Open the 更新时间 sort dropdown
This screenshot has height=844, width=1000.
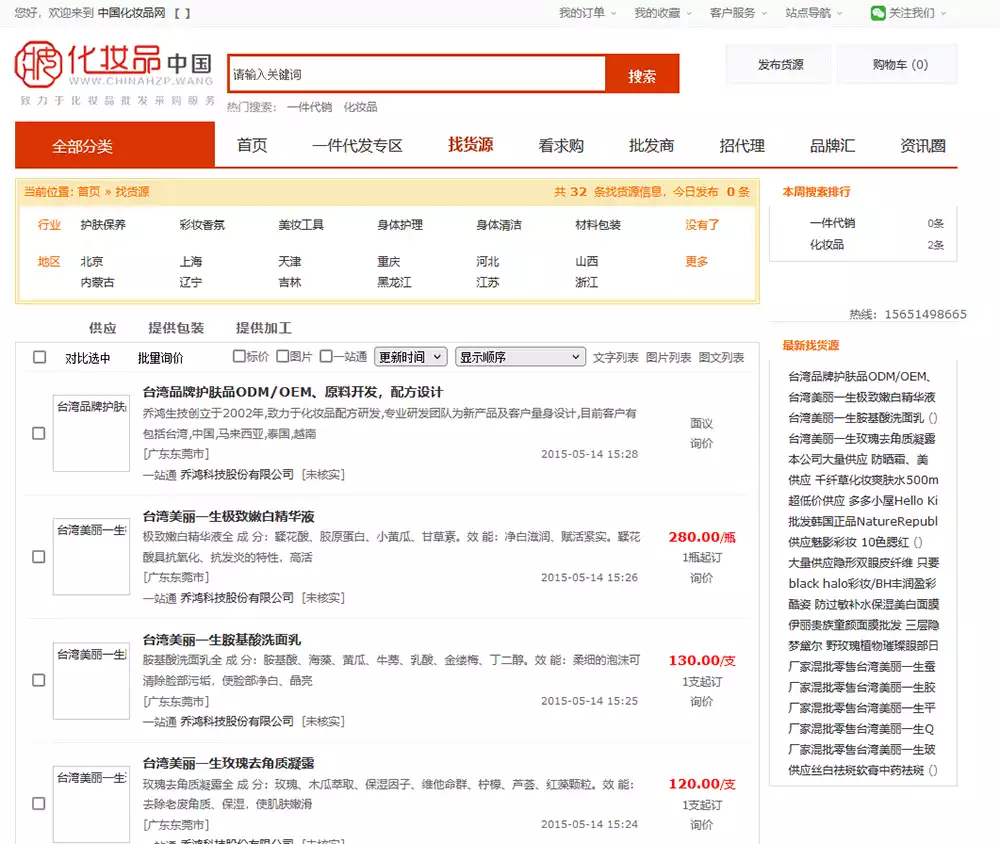click(x=411, y=357)
